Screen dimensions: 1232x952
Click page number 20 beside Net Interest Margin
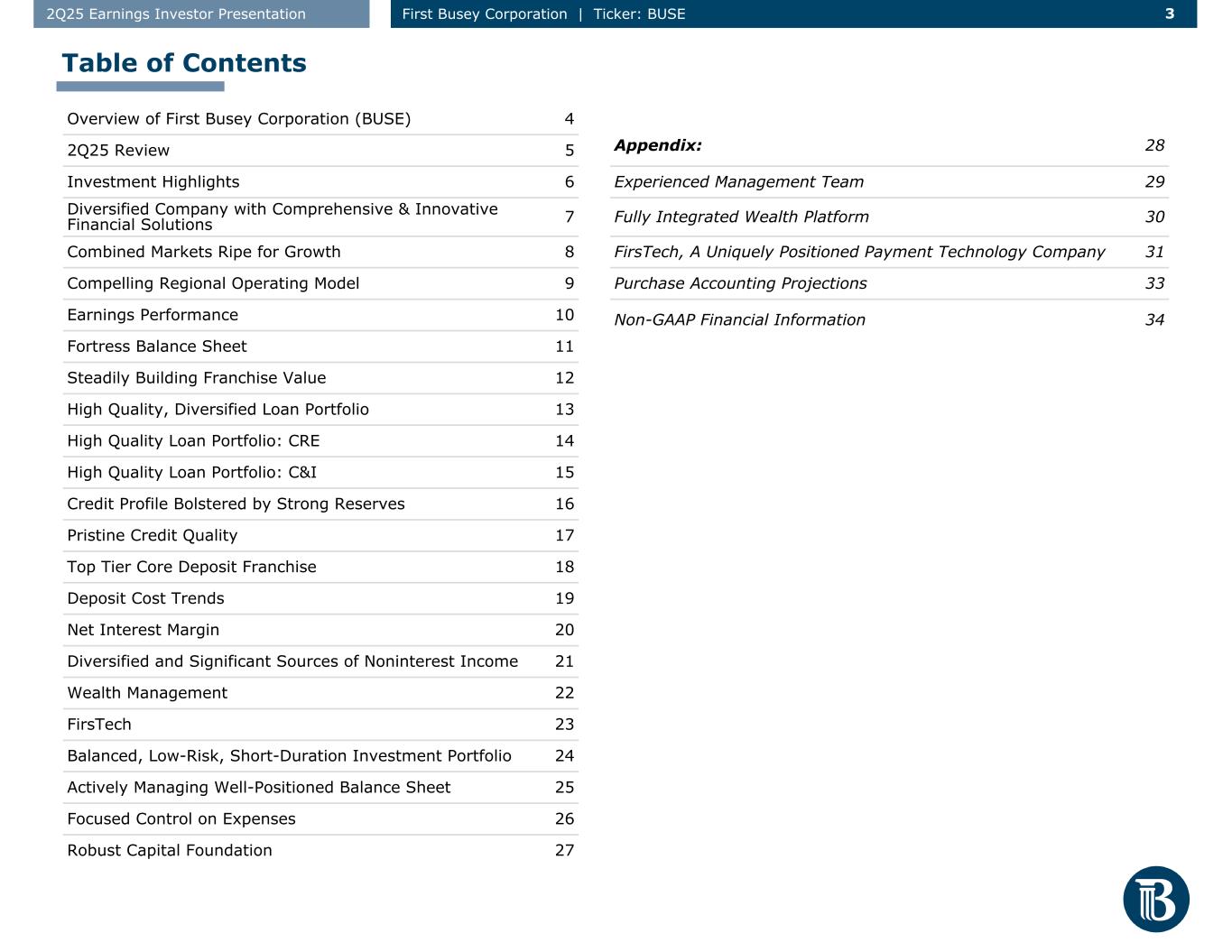pos(565,630)
